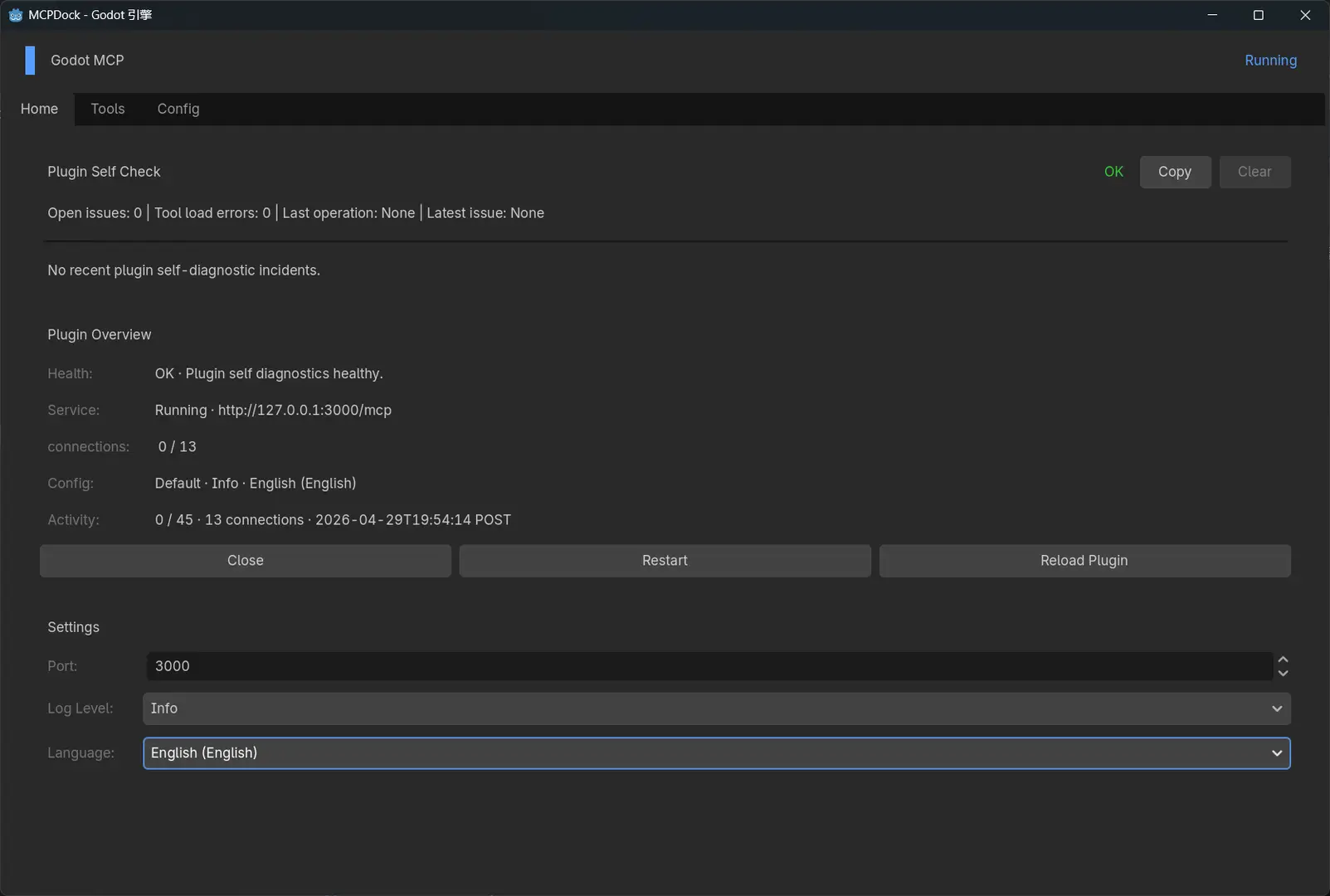Image resolution: width=1330 pixels, height=896 pixels.
Task: Click the Reload Plugin button
Action: pos(1084,561)
